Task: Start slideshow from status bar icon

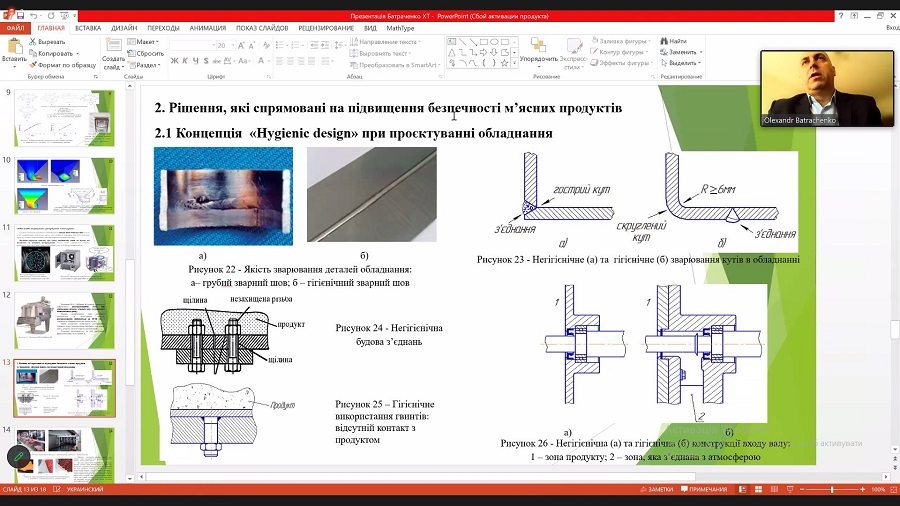Action: (x=790, y=489)
